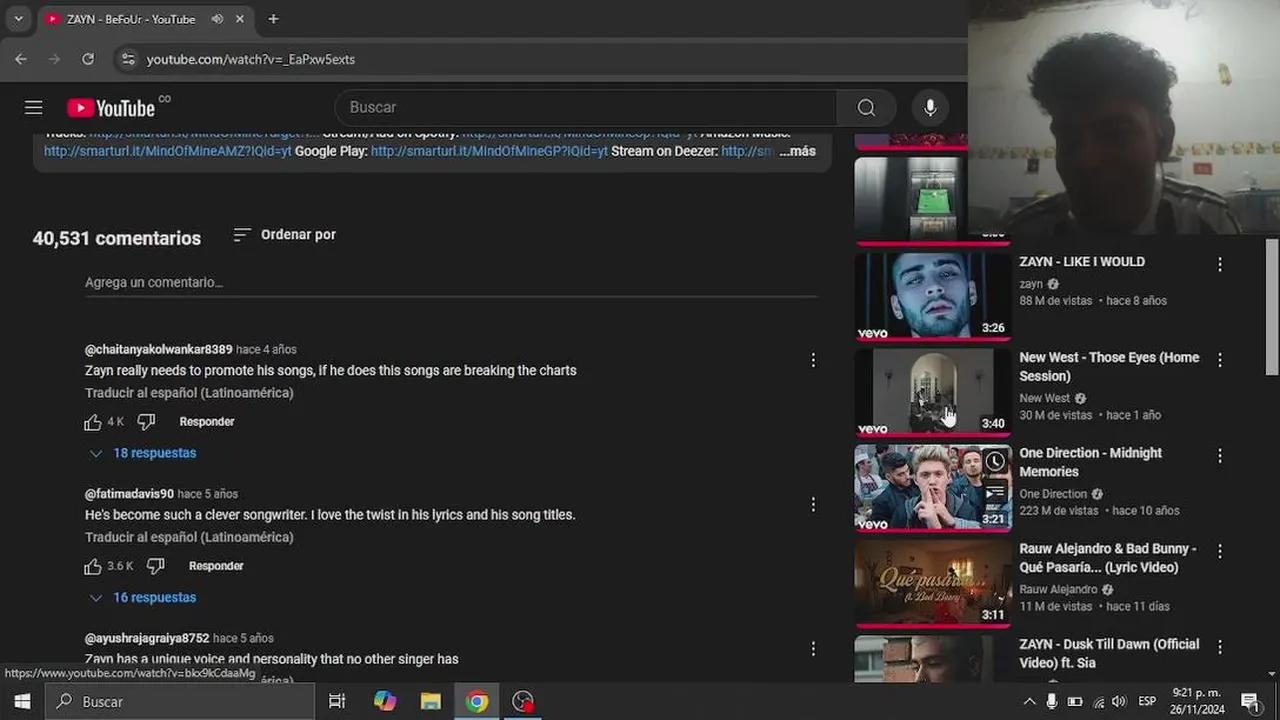The width and height of the screenshot is (1280, 720).
Task: Open options for first comment
Action: (813, 360)
